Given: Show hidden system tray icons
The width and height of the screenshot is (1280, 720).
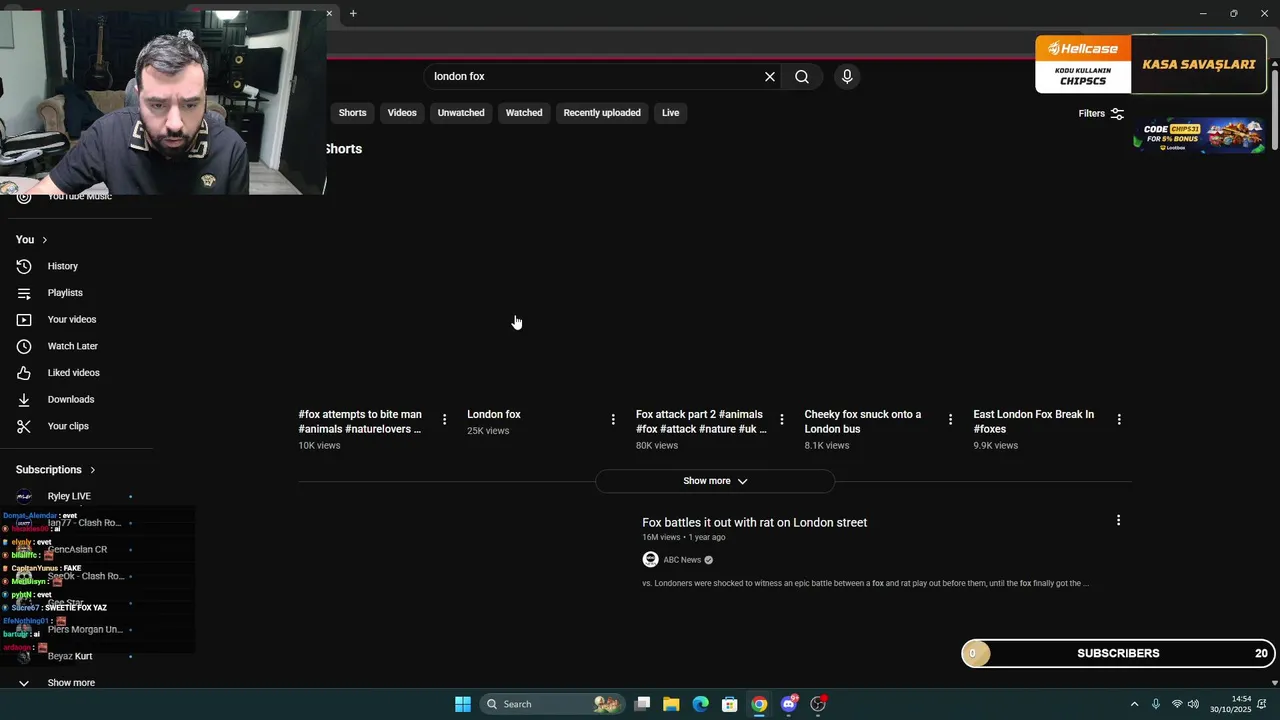Looking at the screenshot, I should (1134, 704).
